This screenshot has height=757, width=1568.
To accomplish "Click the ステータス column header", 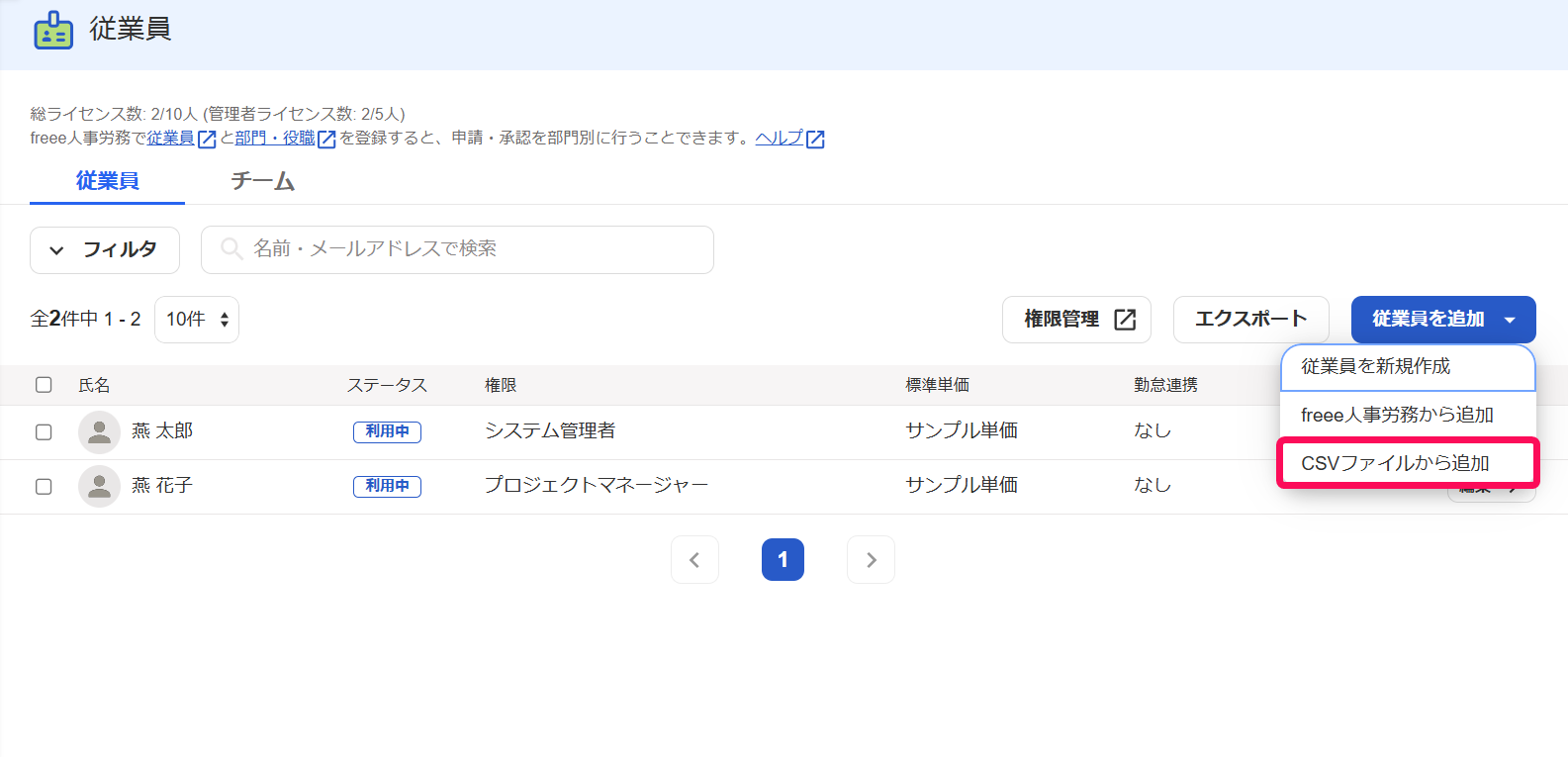I will (387, 385).
